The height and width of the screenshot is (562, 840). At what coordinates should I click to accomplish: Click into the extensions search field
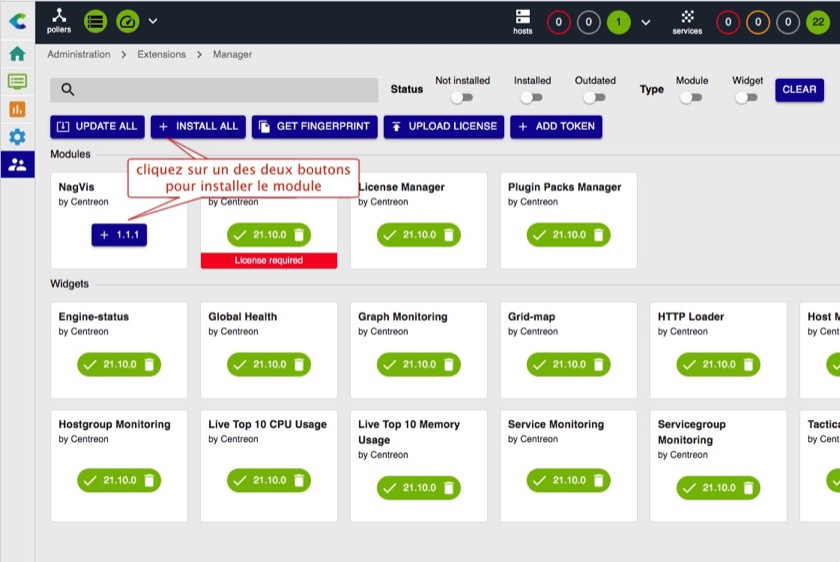[x=215, y=90]
